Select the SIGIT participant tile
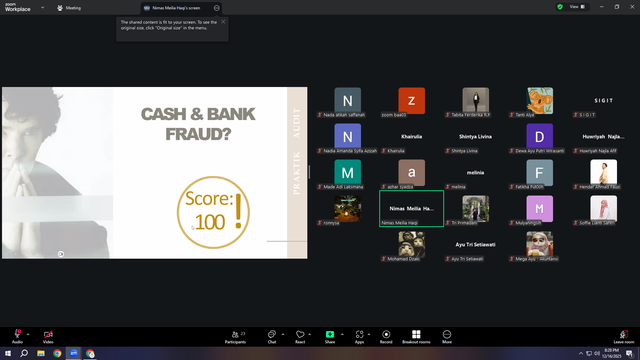The height and width of the screenshot is (360, 640). pyautogui.click(x=604, y=102)
